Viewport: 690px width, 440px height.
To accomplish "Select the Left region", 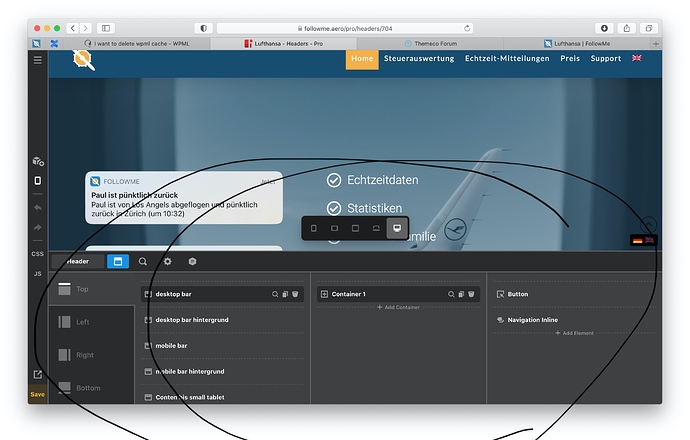I will pos(92,322).
